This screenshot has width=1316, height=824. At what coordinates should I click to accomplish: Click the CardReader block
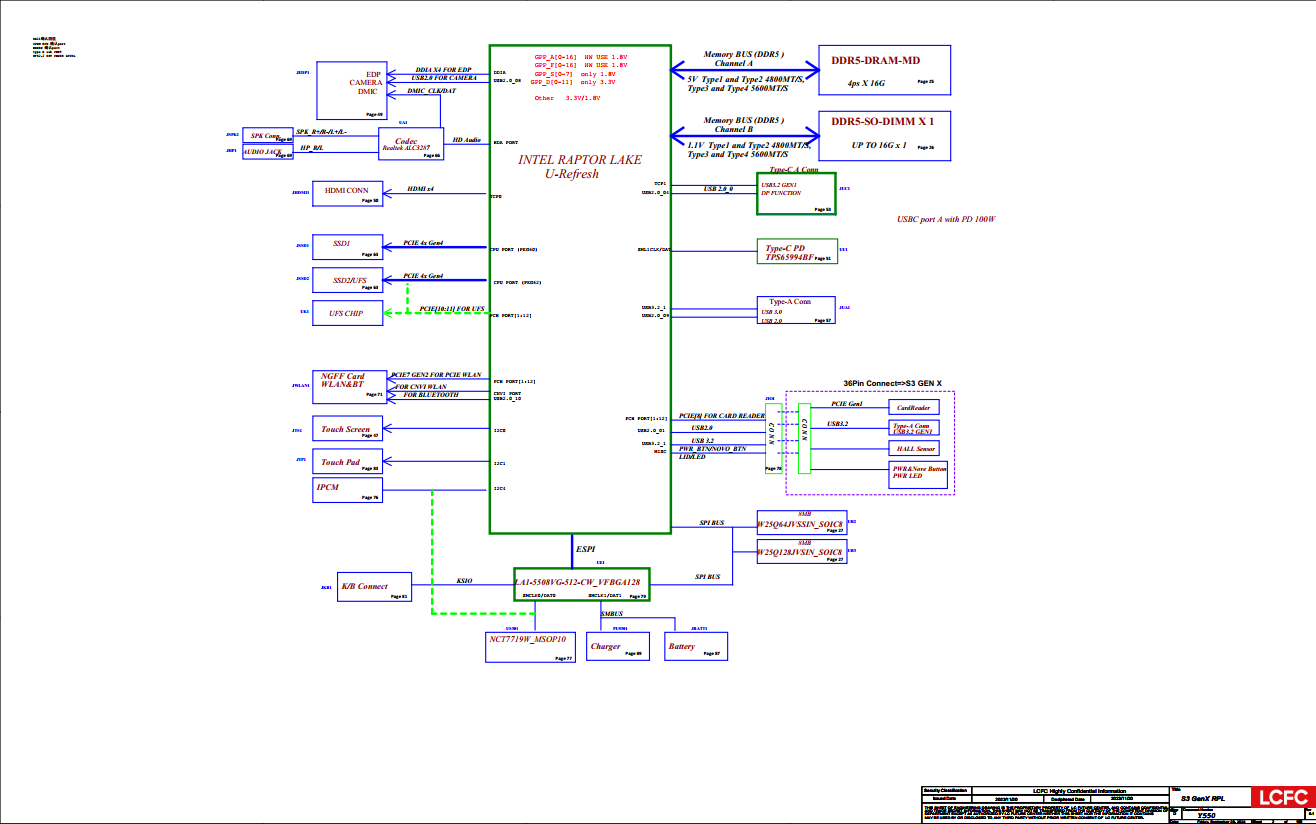point(916,408)
